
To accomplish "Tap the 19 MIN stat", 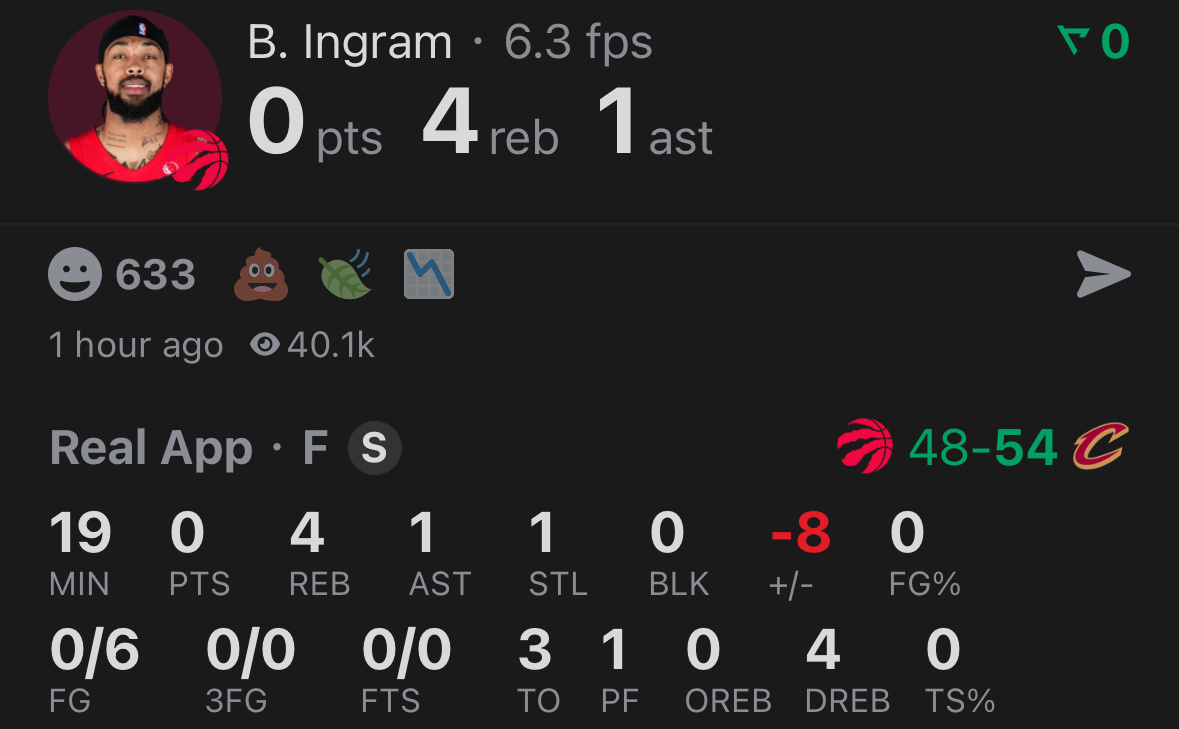I will 80,550.
